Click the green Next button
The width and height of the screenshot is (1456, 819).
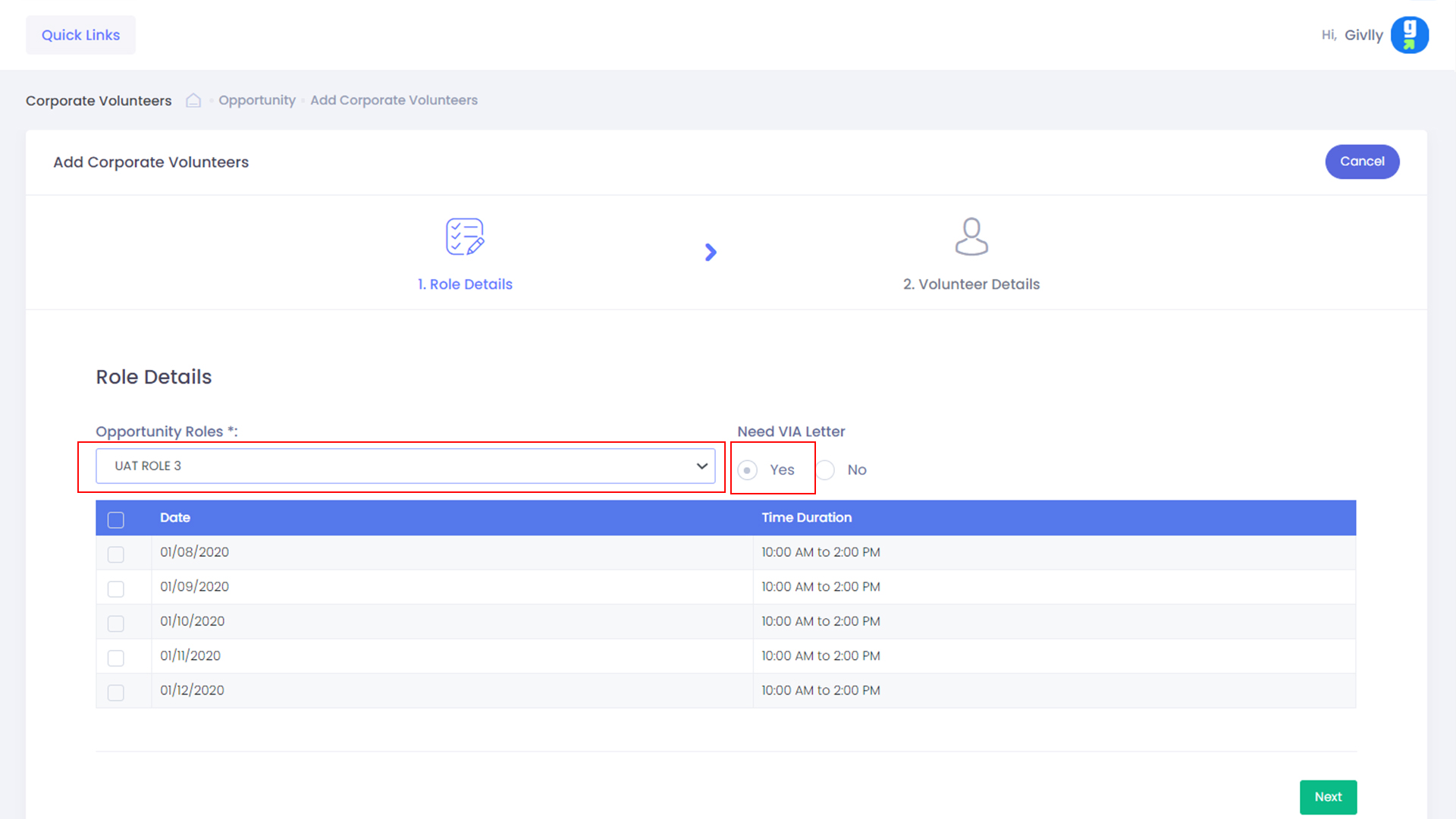(1328, 797)
